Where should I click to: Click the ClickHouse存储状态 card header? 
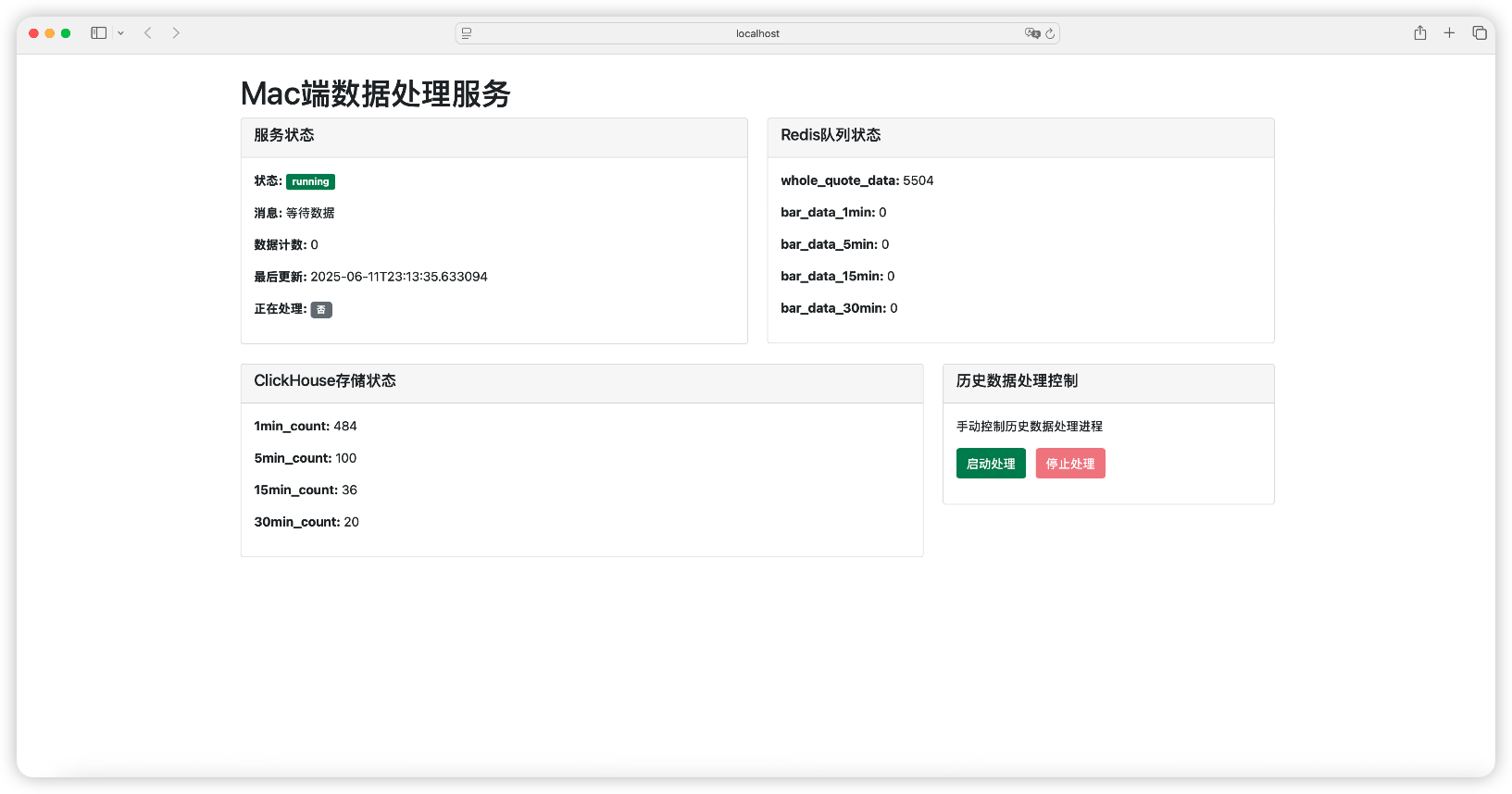[x=582, y=383]
